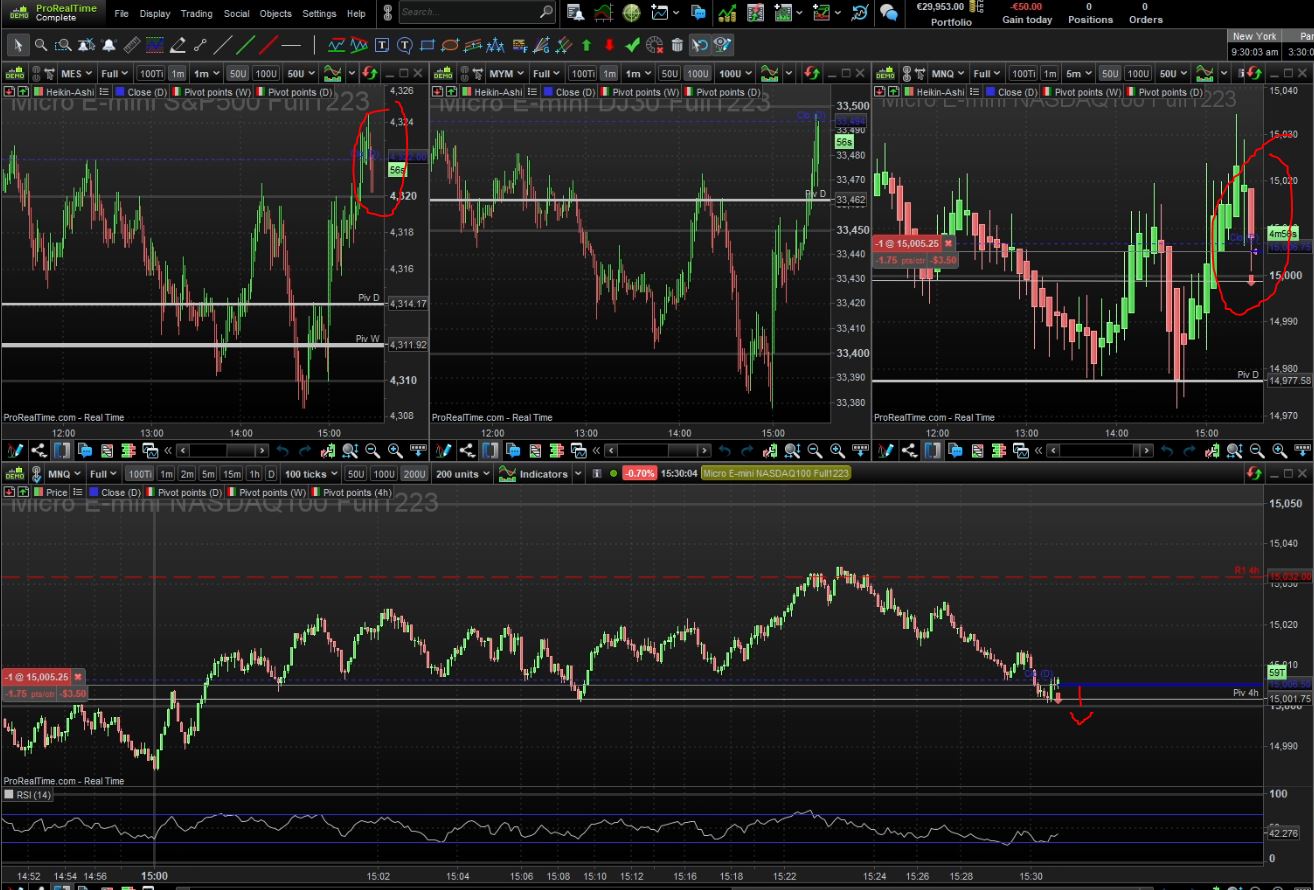Close the -1 @ 15,005.25 position in bottom chart
Viewport: 1314px width, 890px height.
tap(78, 677)
